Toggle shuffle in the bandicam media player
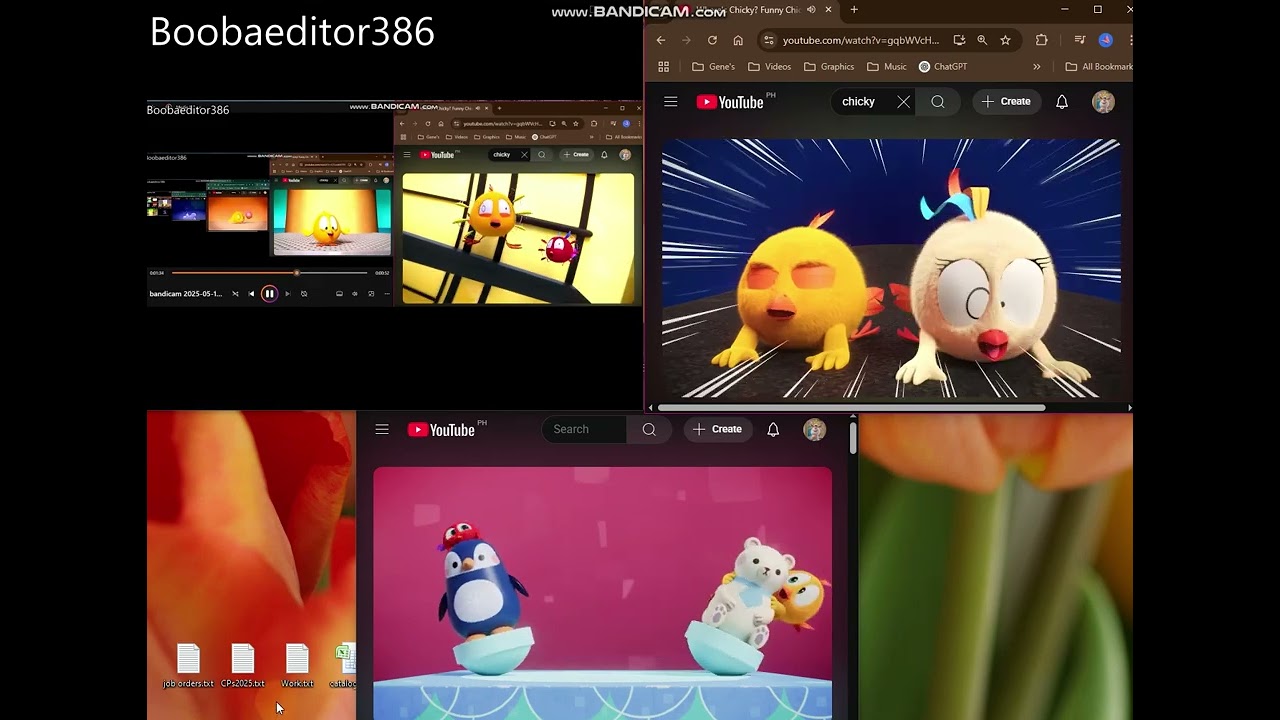This screenshot has width=1280, height=720. click(x=235, y=294)
